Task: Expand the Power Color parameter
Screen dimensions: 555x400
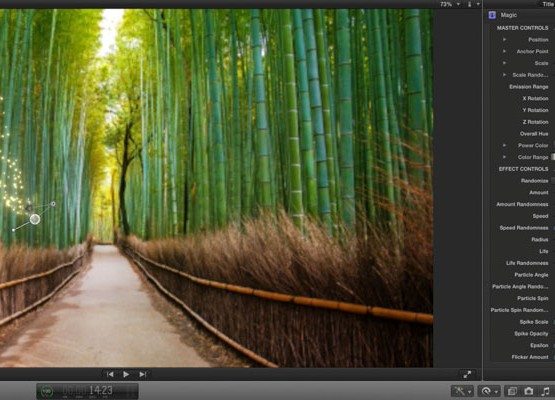Action: click(504, 145)
